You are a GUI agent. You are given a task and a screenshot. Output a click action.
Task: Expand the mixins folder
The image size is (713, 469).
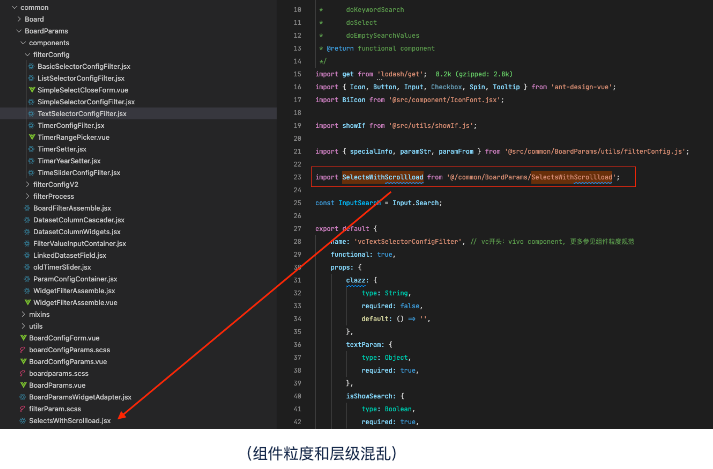click(22, 314)
